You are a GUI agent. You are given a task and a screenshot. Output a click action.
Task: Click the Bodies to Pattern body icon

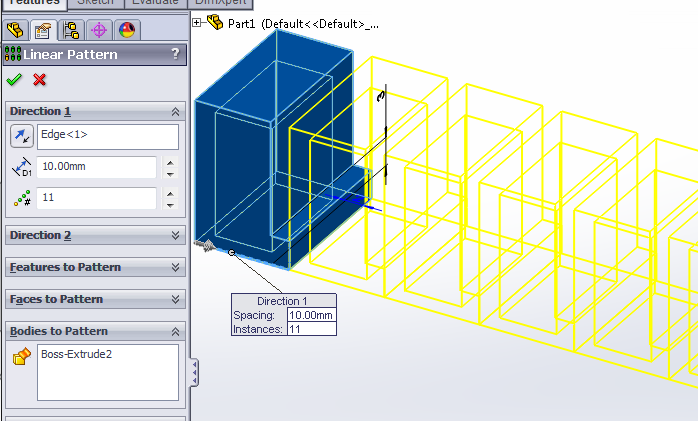22,356
